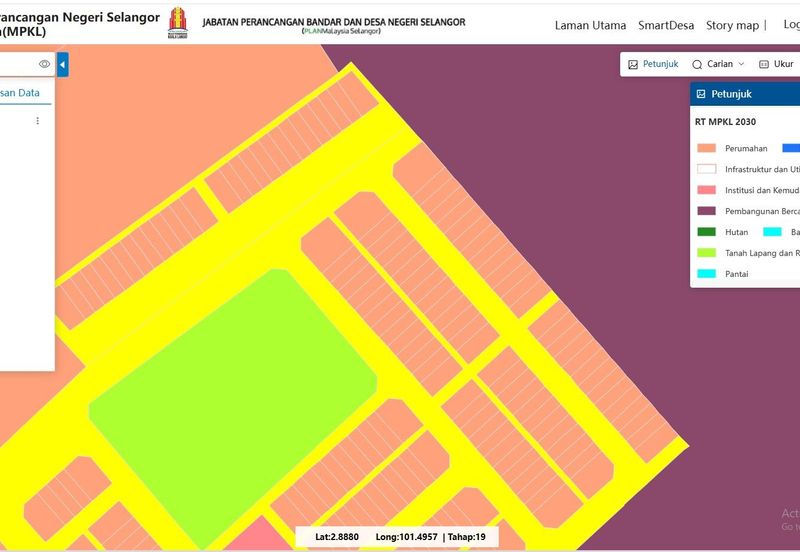Click the Petunjuk panel header icon

tap(701, 94)
